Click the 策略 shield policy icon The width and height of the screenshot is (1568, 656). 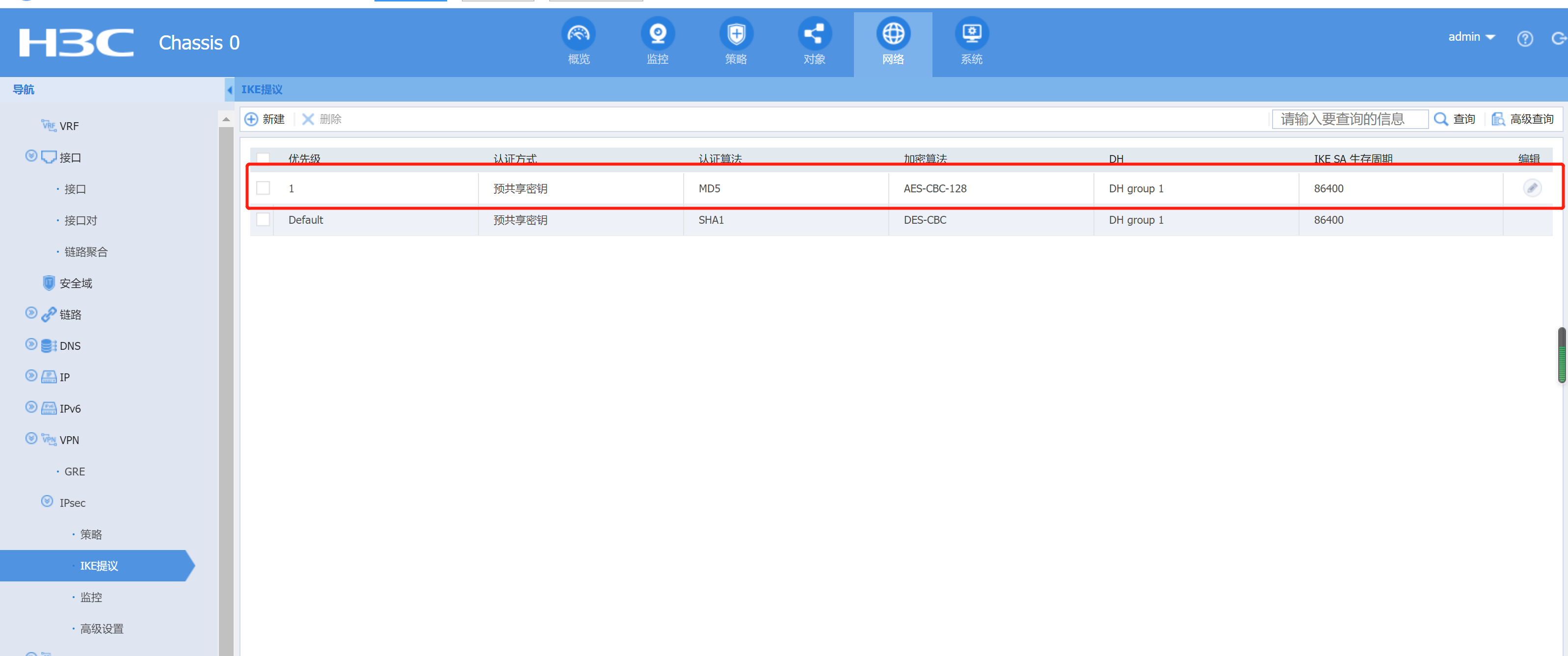coord(736,34)
